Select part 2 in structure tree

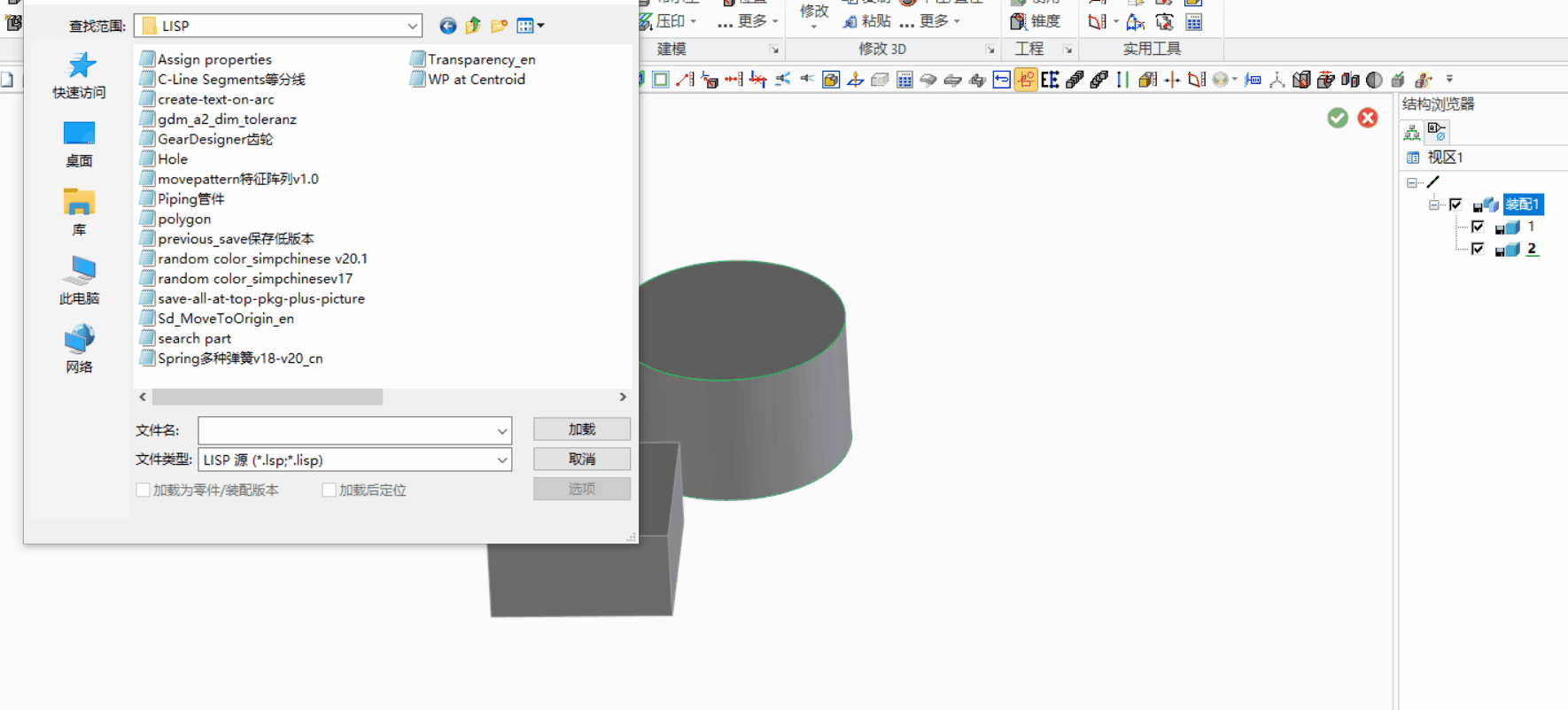click(1531, 249)
